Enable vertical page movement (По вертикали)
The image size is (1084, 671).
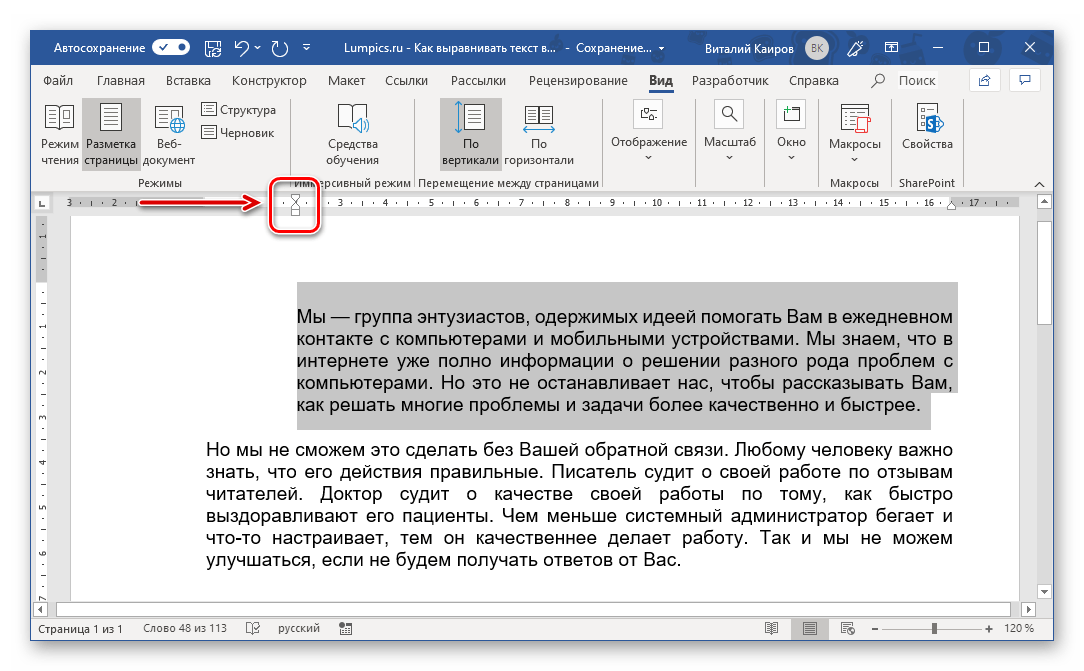click(470, 135)
